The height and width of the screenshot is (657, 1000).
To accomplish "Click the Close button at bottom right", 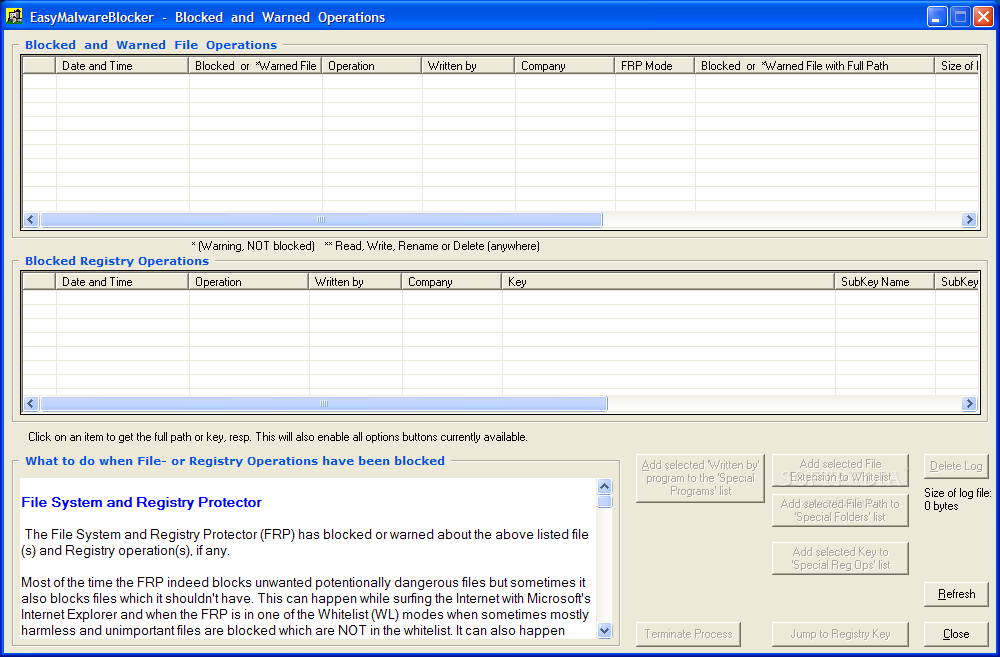I will point(956,634).
